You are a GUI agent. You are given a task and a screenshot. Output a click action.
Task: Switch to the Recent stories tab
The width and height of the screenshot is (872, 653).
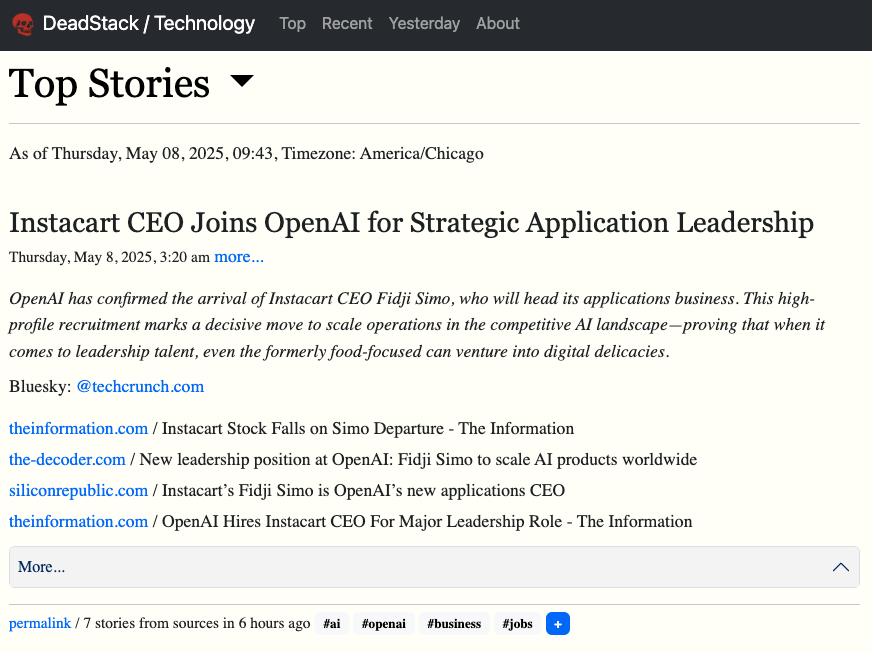coord(347,23)
